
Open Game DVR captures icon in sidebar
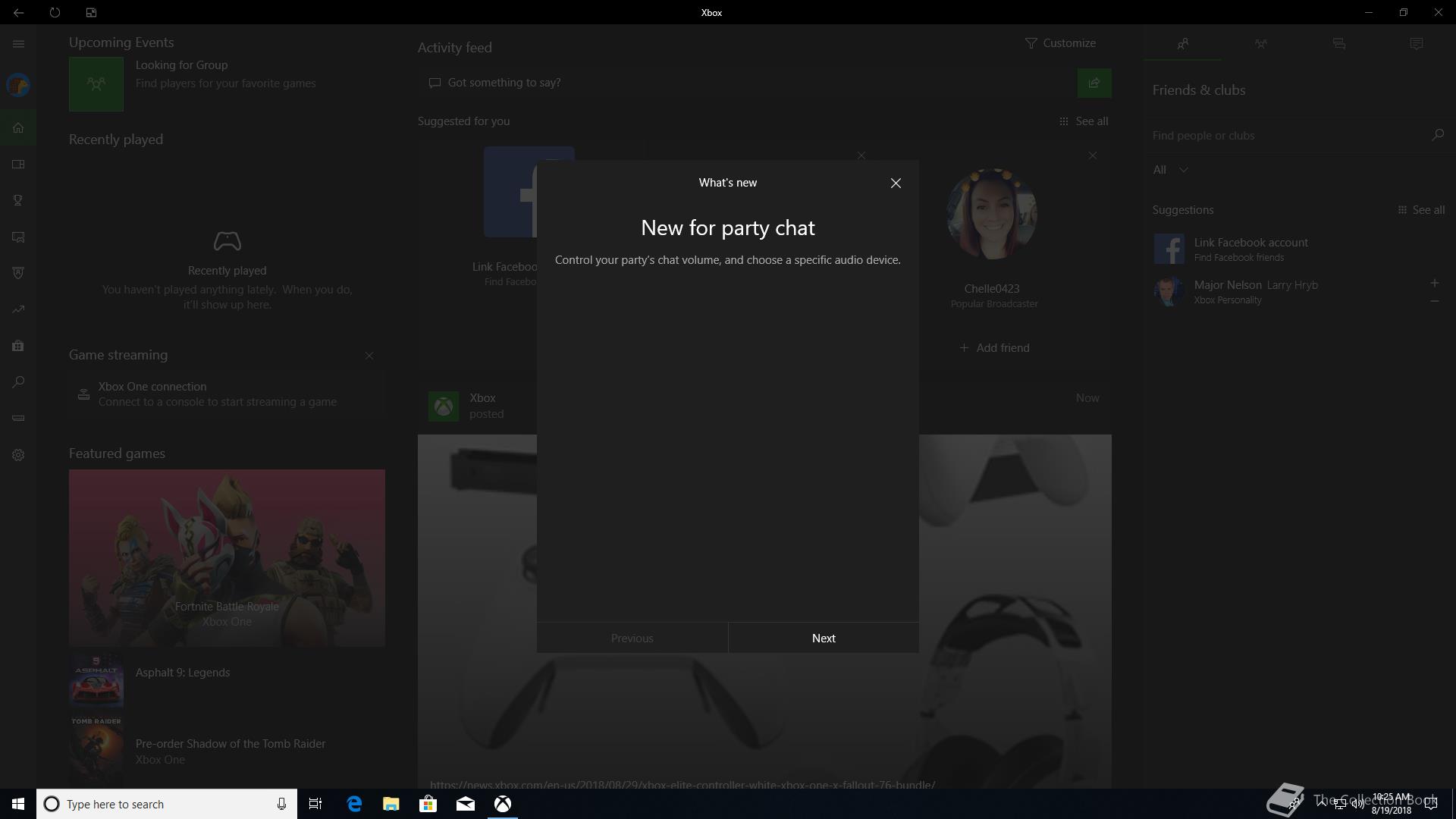click(x=18, y=237)
